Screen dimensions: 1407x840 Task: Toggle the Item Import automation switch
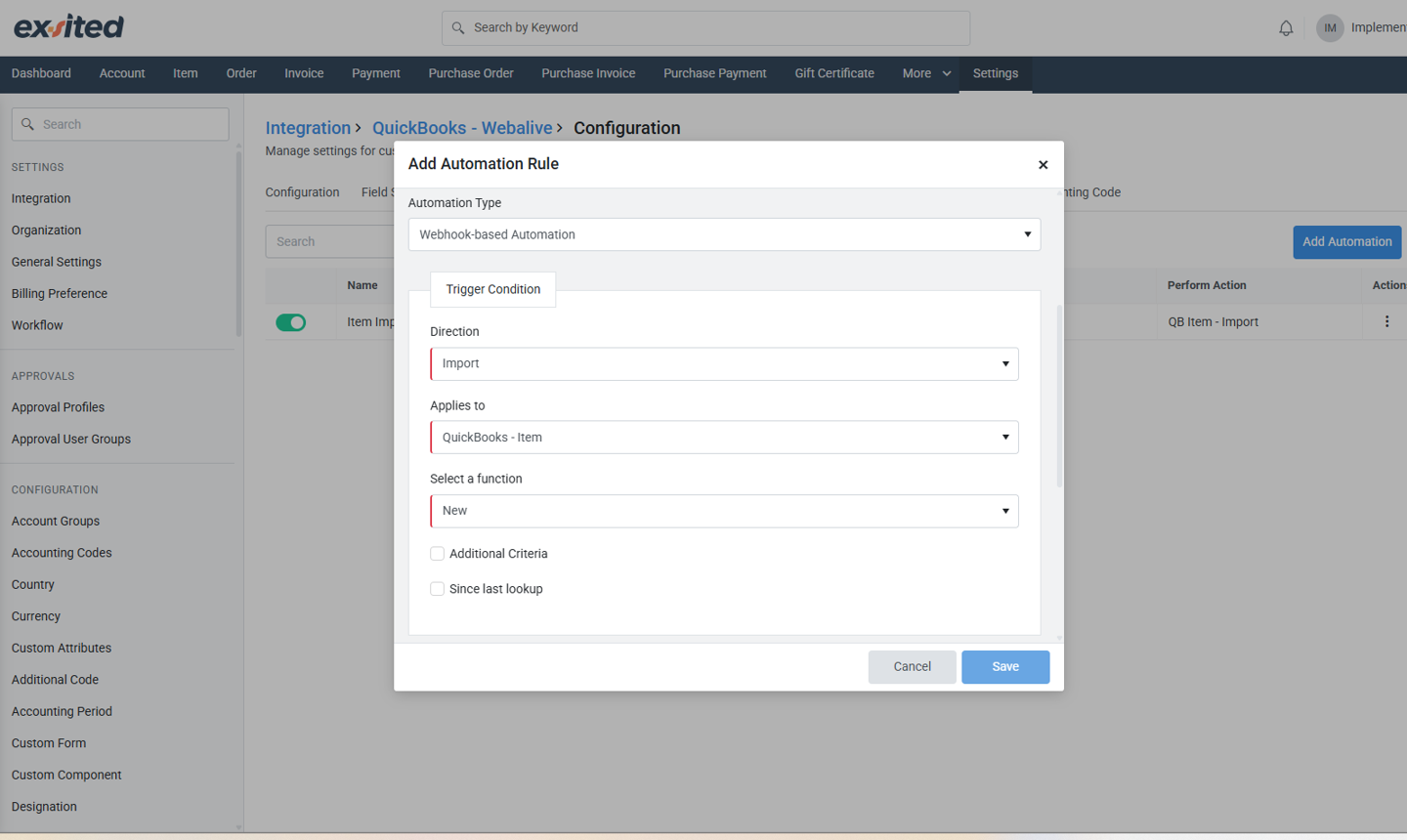(290, 322)
